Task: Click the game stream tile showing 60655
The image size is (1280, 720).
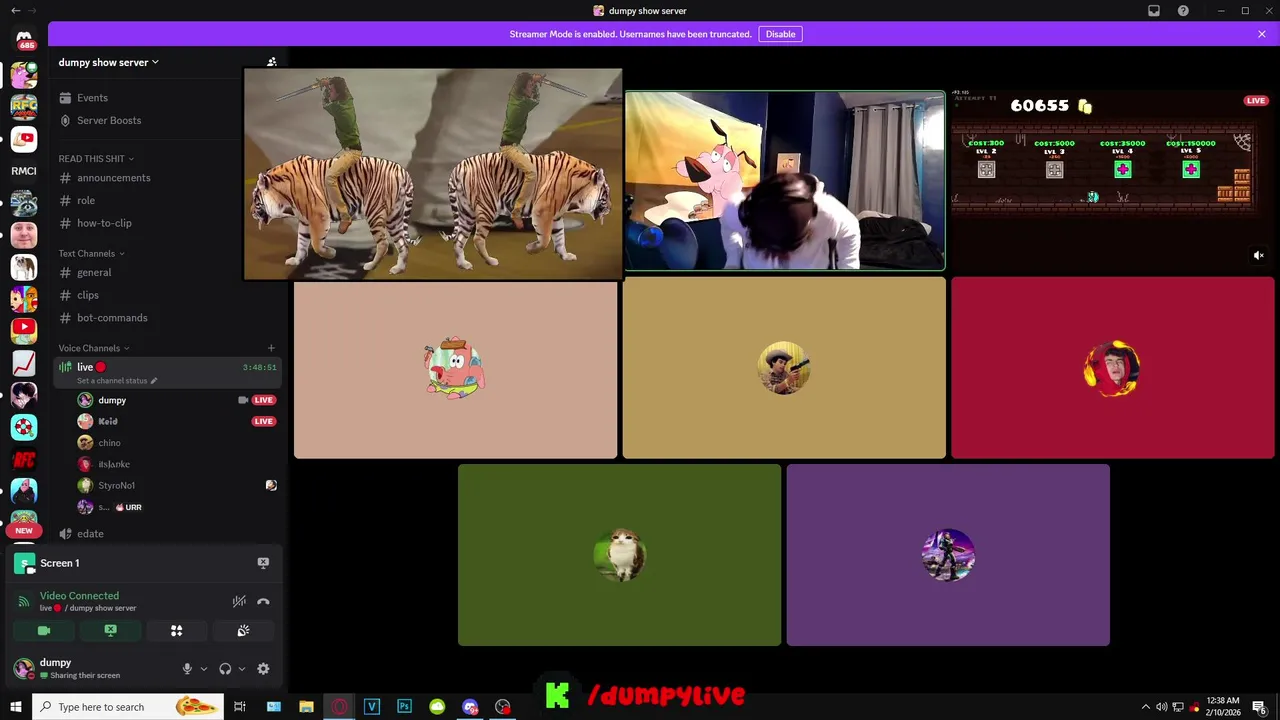Action: [x=1112, y=181]
